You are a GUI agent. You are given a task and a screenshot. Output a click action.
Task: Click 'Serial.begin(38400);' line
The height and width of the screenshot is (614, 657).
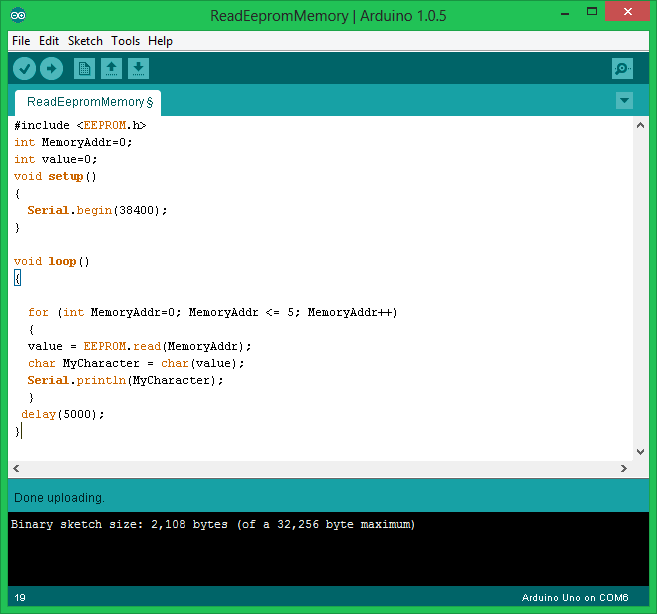pyautogui.click(x=97, y=210)
